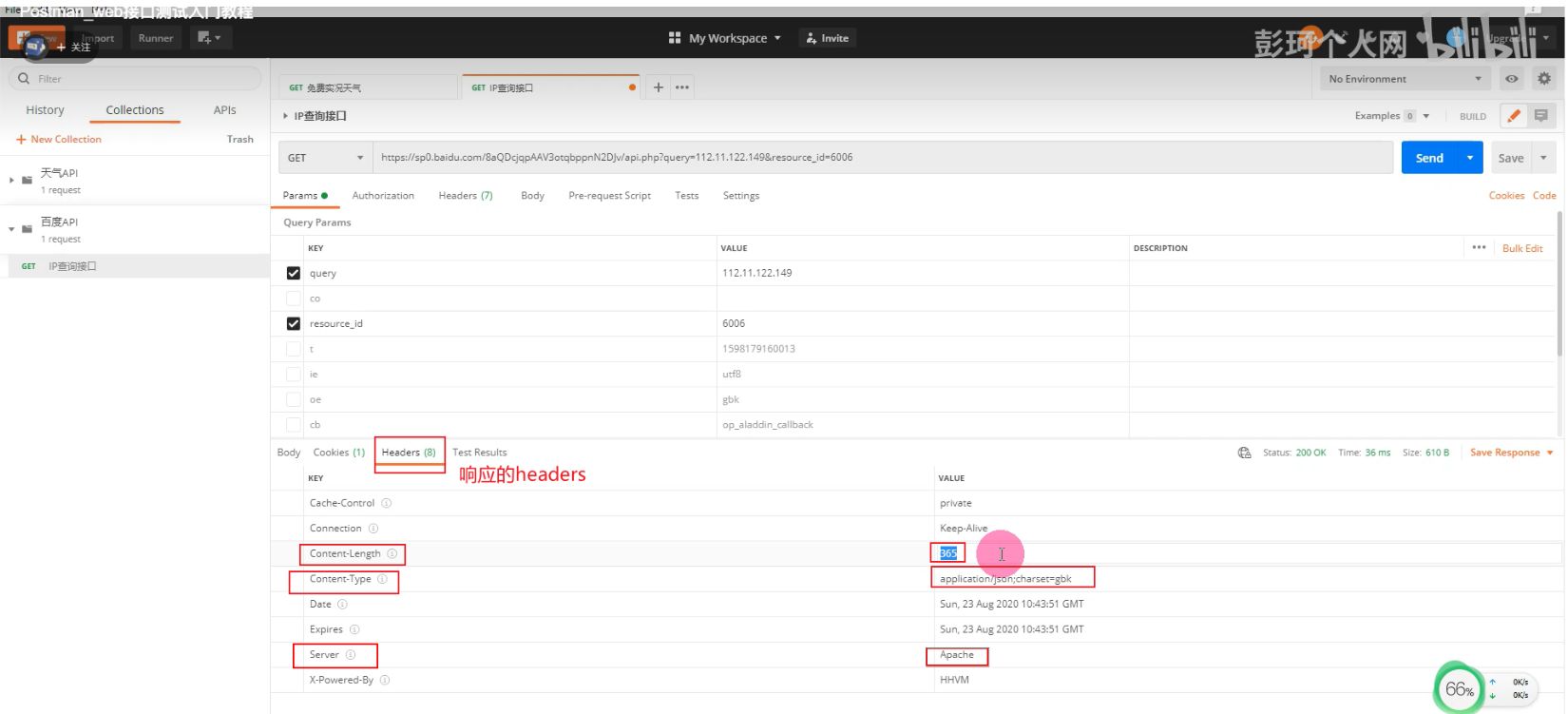This screenshot has width=1568, height=714.
Task: Open tab options three-dots menu
Action: (682, 87)
